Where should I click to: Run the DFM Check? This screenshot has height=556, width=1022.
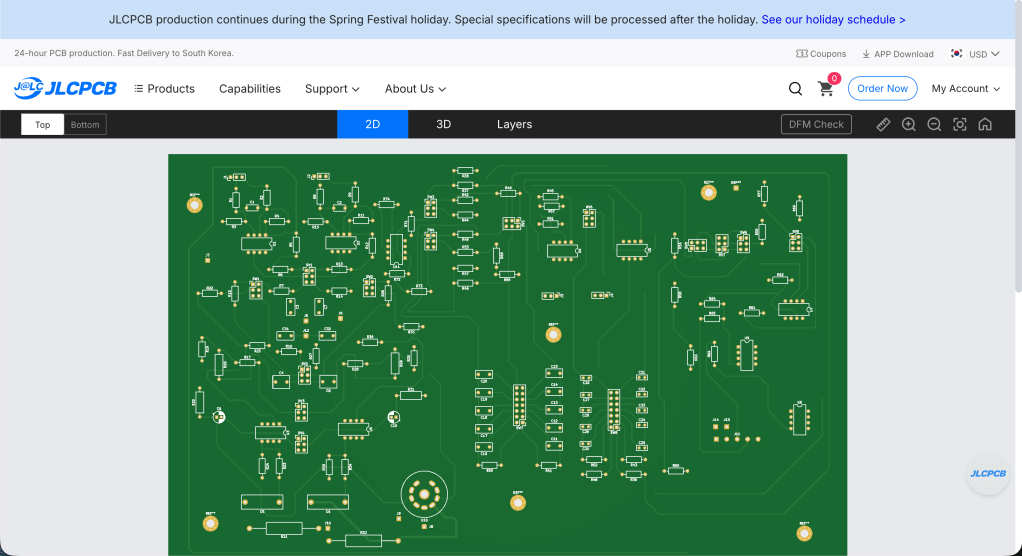point(816,124)
